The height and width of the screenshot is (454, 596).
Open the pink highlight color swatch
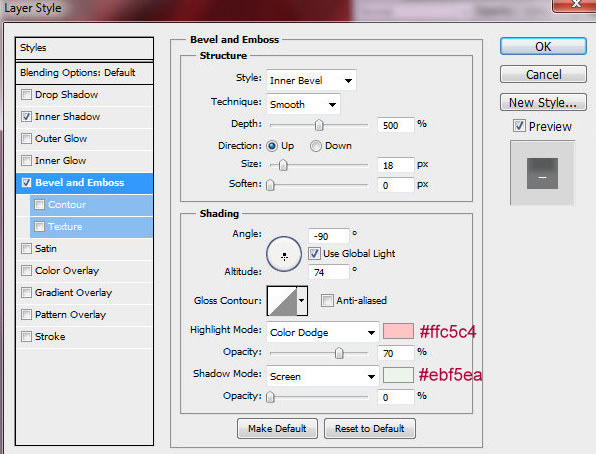click(398, 331)
